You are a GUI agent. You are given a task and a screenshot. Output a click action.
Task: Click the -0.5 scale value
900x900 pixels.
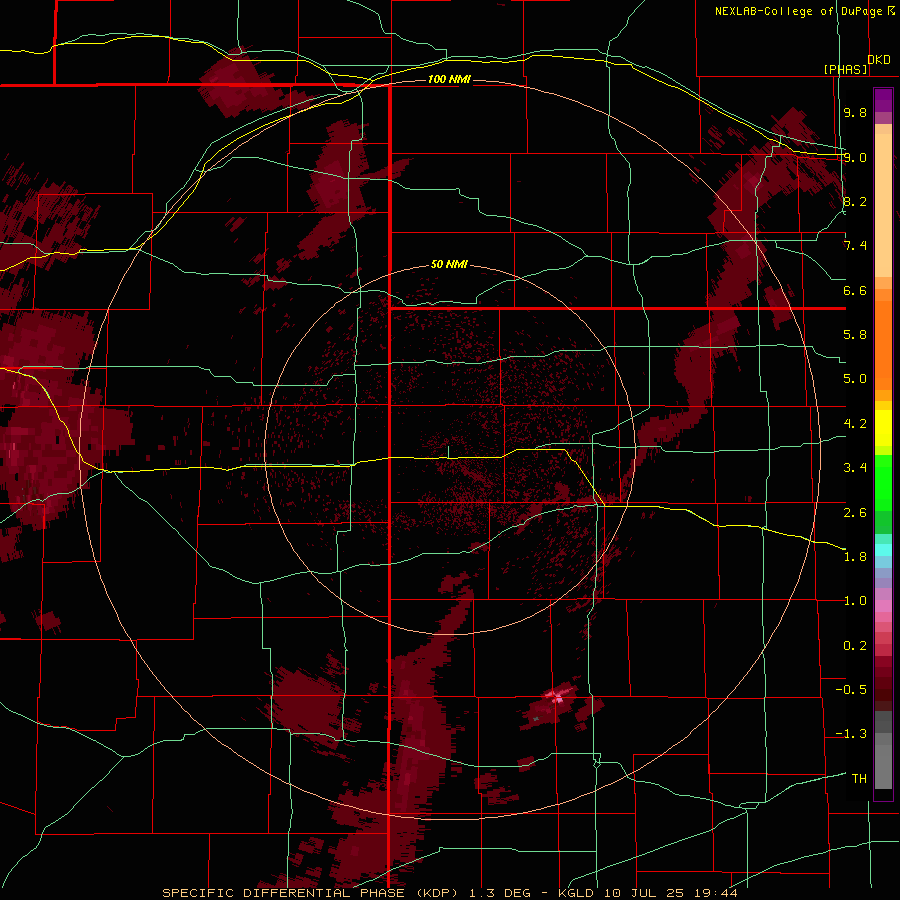pyautogui.click(x=851, y=690)
